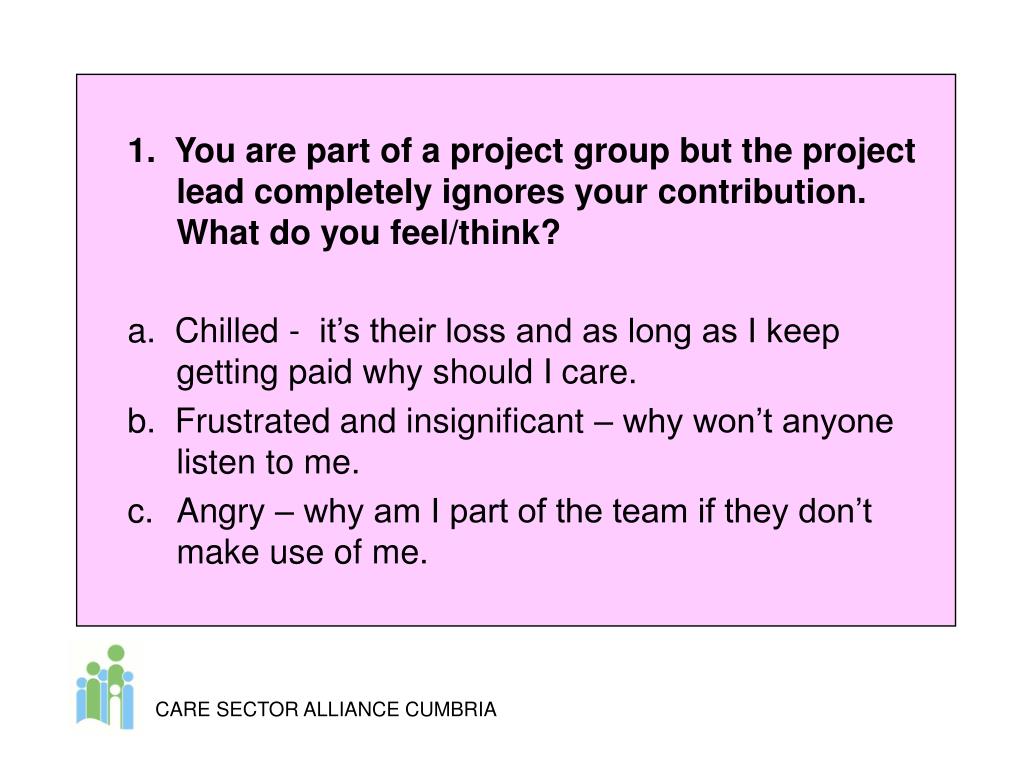Click the line 'listen to me.'

point(268,462)
